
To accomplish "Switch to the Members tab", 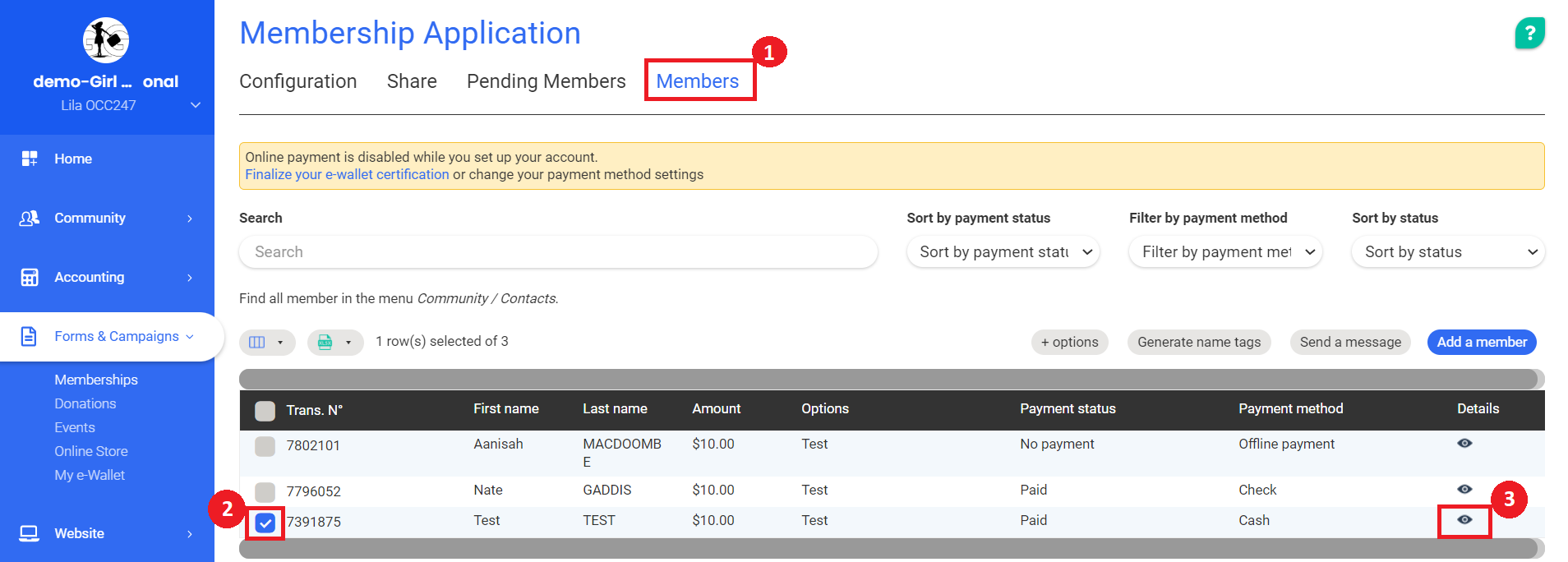I will (698, 81).
